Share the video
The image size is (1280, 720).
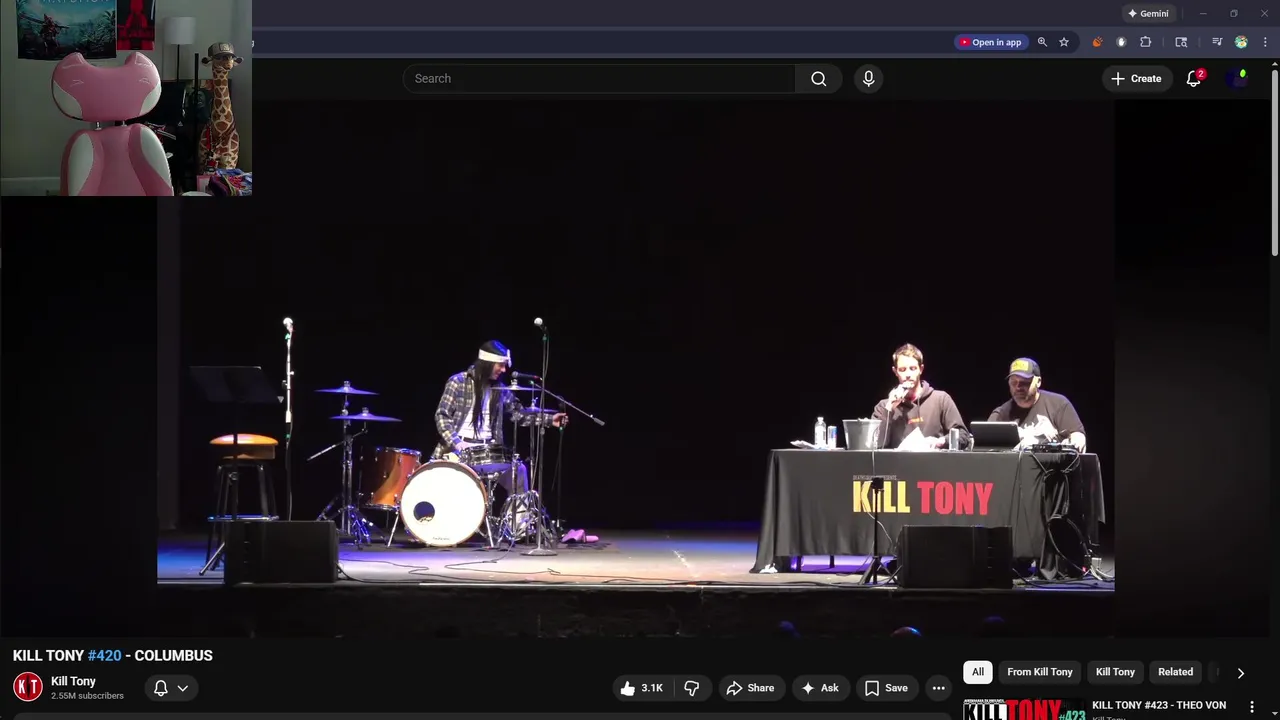click(x=750, y=688)
